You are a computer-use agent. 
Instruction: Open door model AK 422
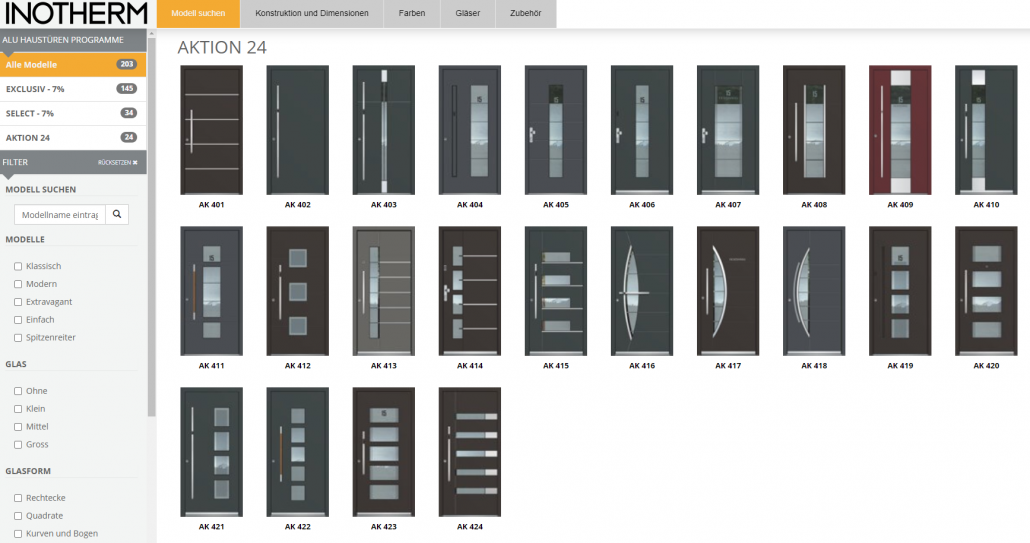tap(298, 452)
